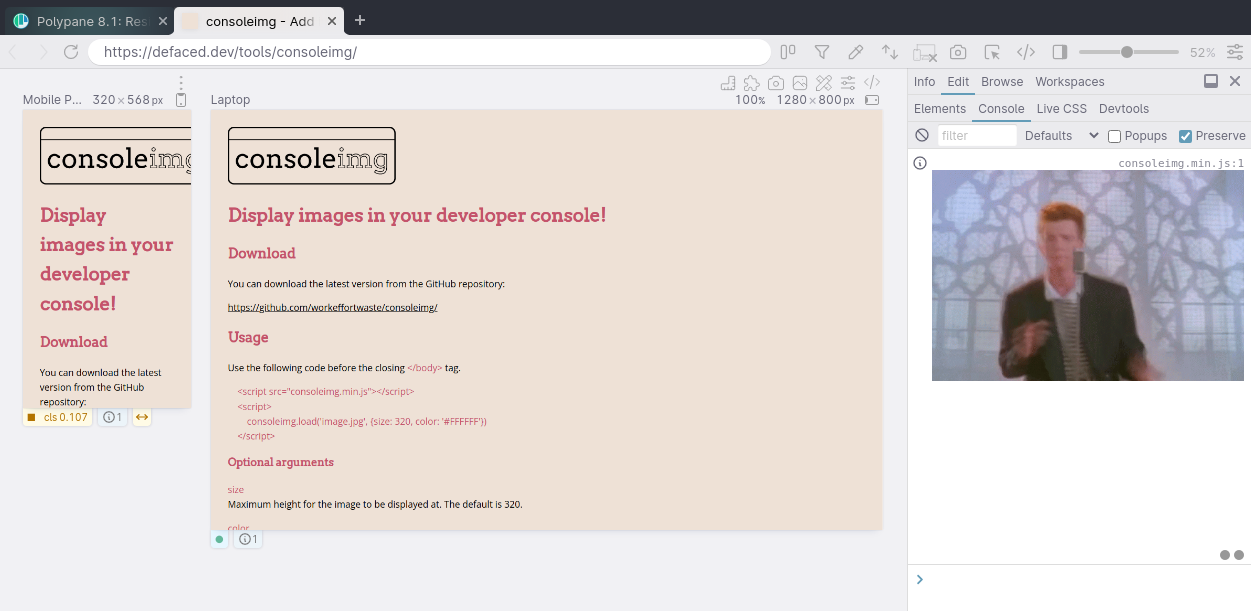The image size is (1251, 611).
Task: Switch to the Workspaces tab
Action: coord(1070,82)
